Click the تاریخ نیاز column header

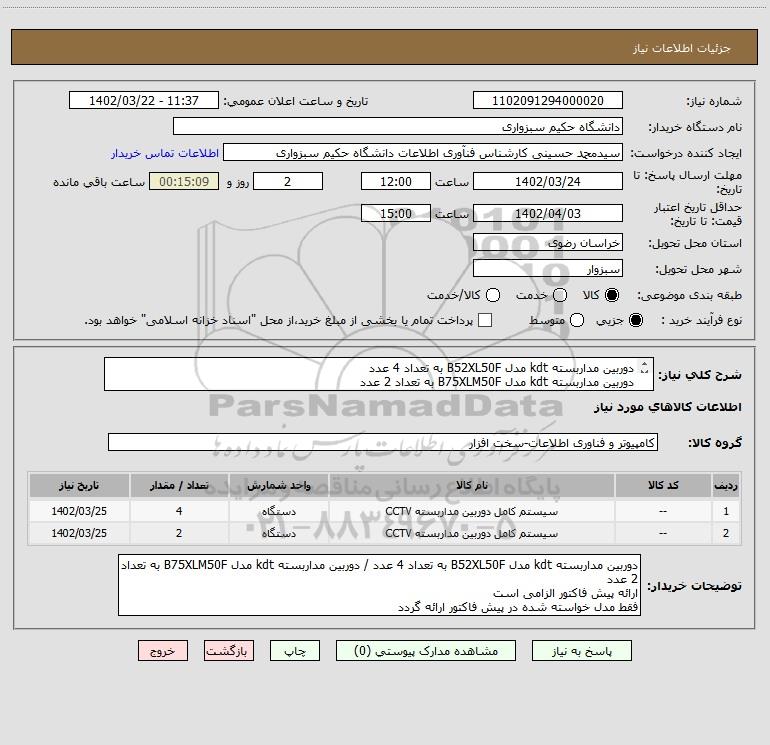tap(79, 486)
